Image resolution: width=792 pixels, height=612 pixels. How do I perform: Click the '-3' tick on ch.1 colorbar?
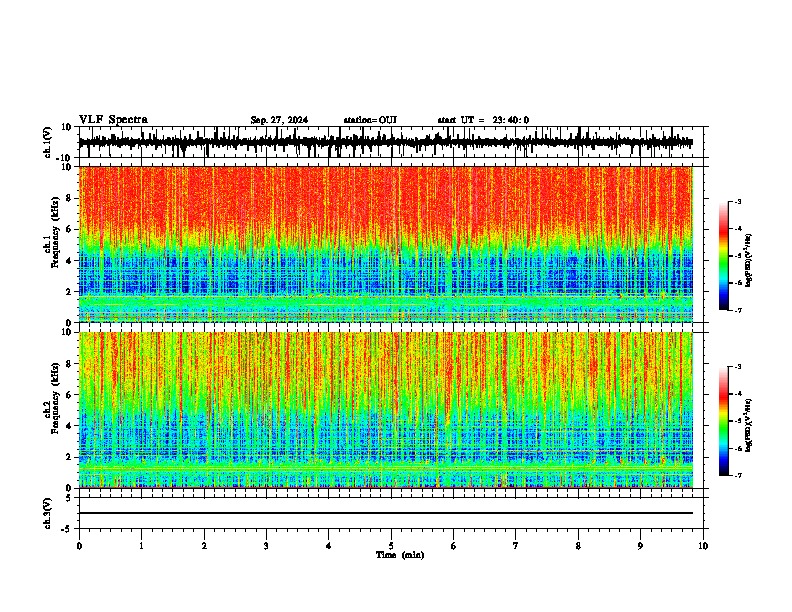[x=738, y=202]
